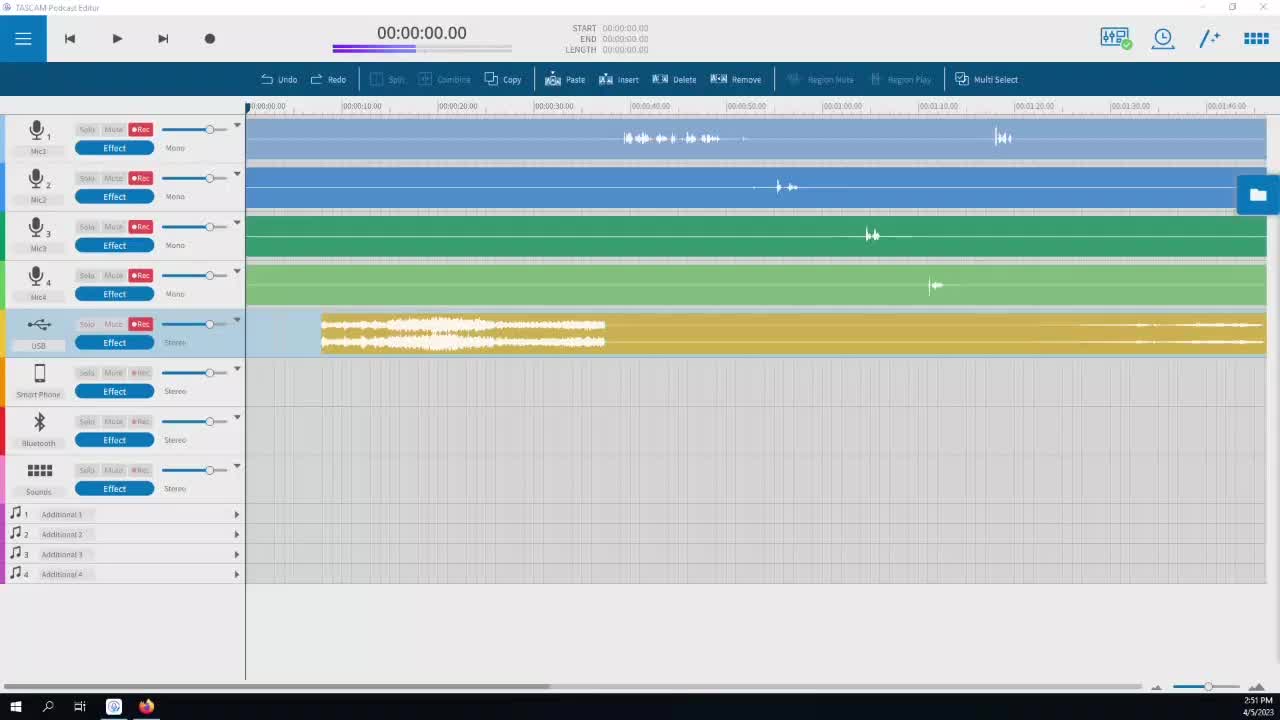Expand the Additional 4 track
This screenshot has height=720, width=1280.
pos(237,574)
